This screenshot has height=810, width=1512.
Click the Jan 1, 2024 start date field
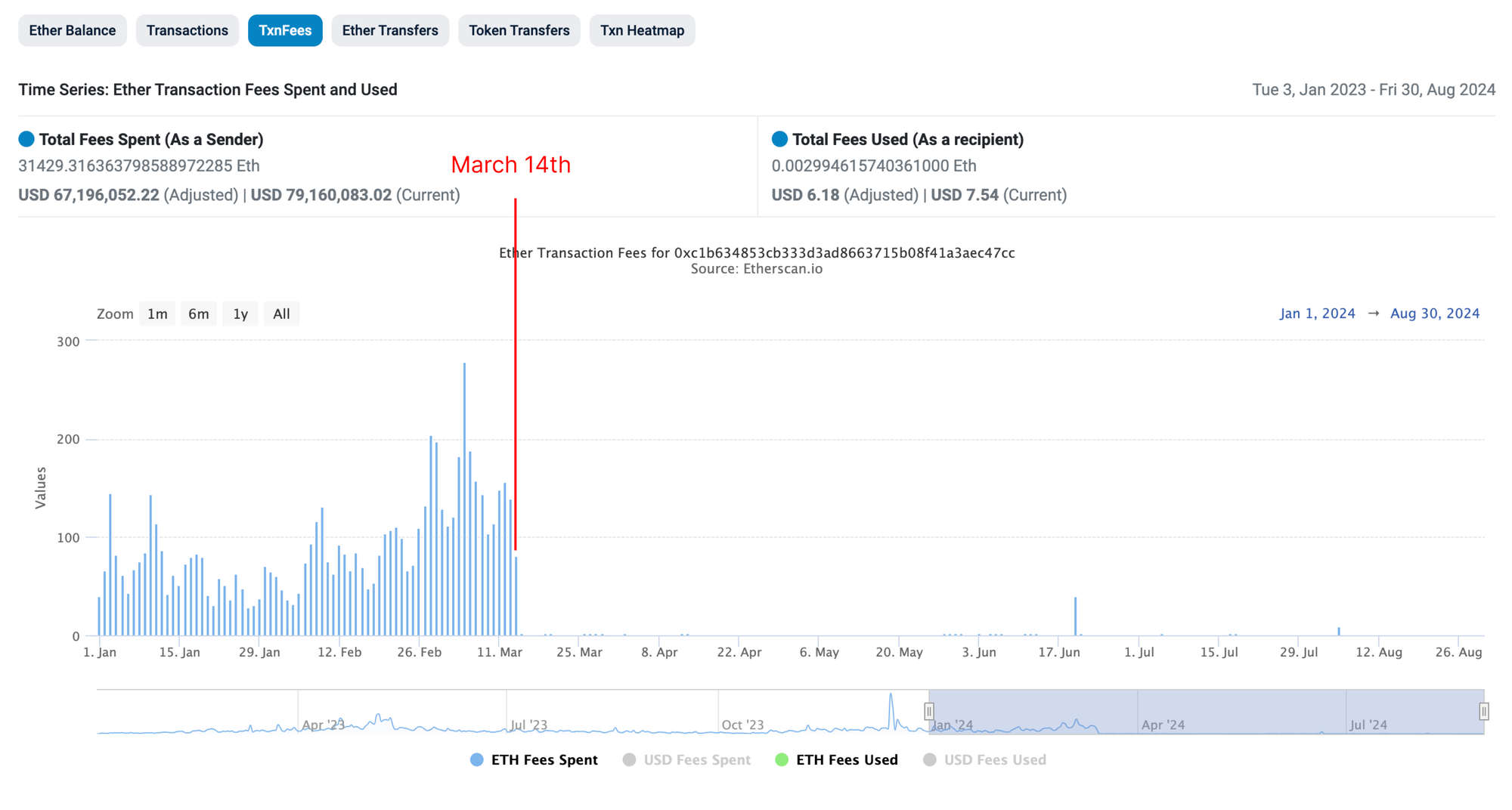click(1317, 314)
